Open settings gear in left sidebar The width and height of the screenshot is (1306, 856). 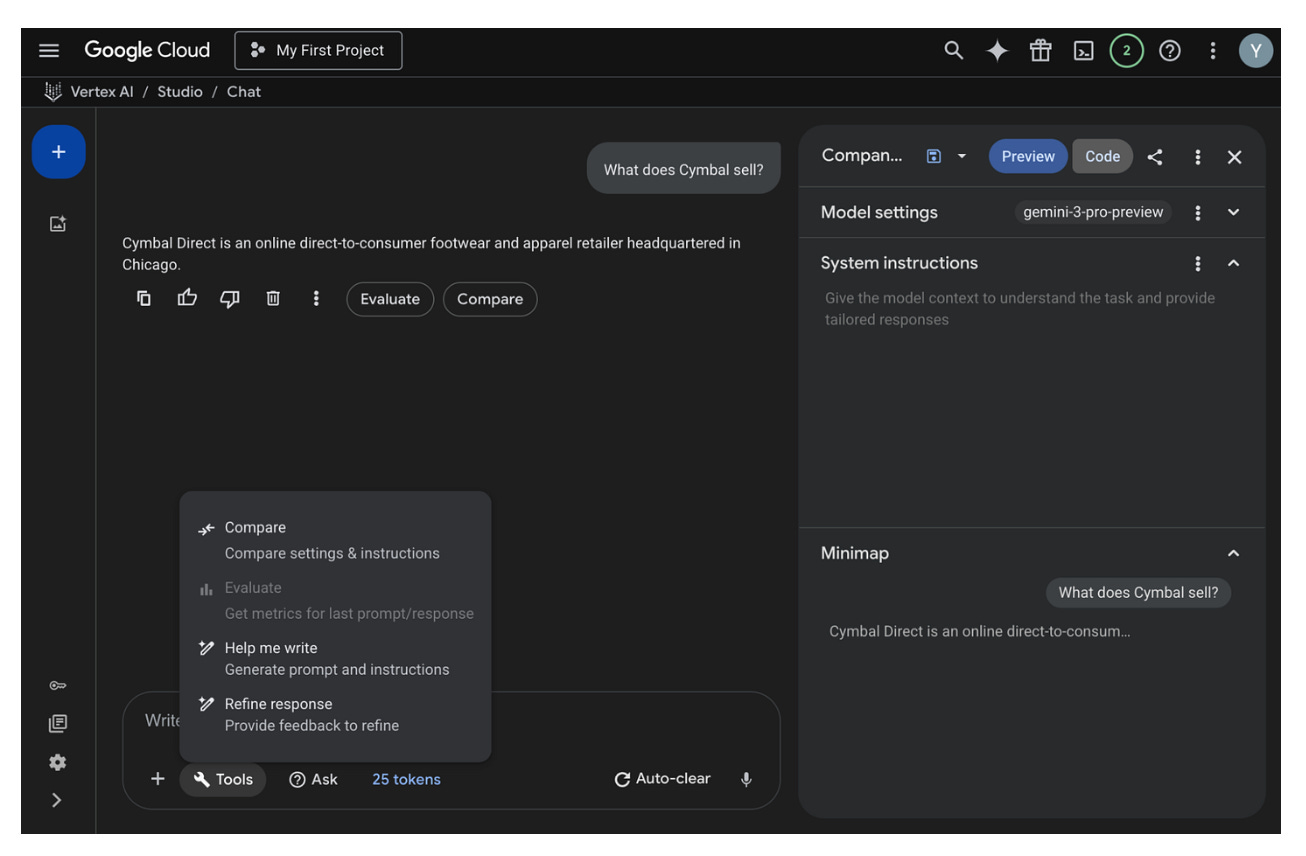click(58, 762)
